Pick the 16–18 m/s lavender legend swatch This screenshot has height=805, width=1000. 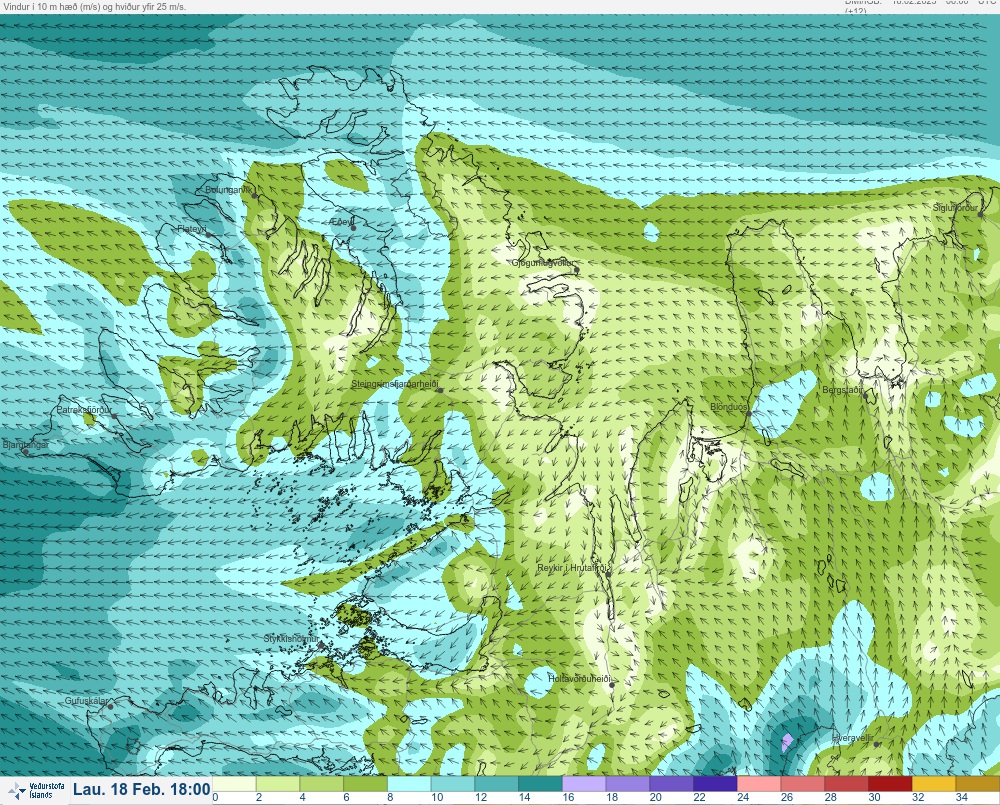click(584, 783)
